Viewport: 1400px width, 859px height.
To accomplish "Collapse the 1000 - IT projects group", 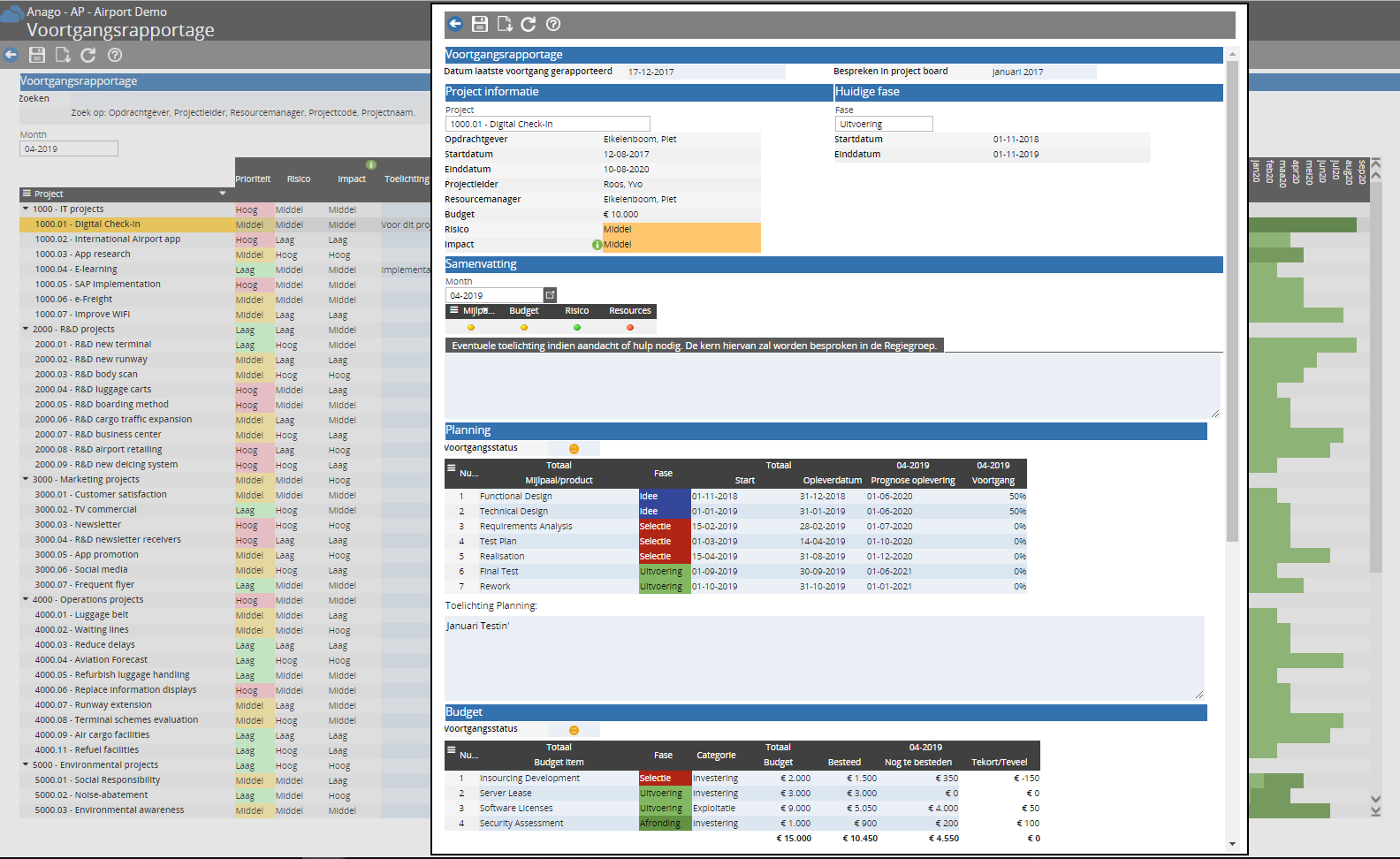I will tap(26, 209).
